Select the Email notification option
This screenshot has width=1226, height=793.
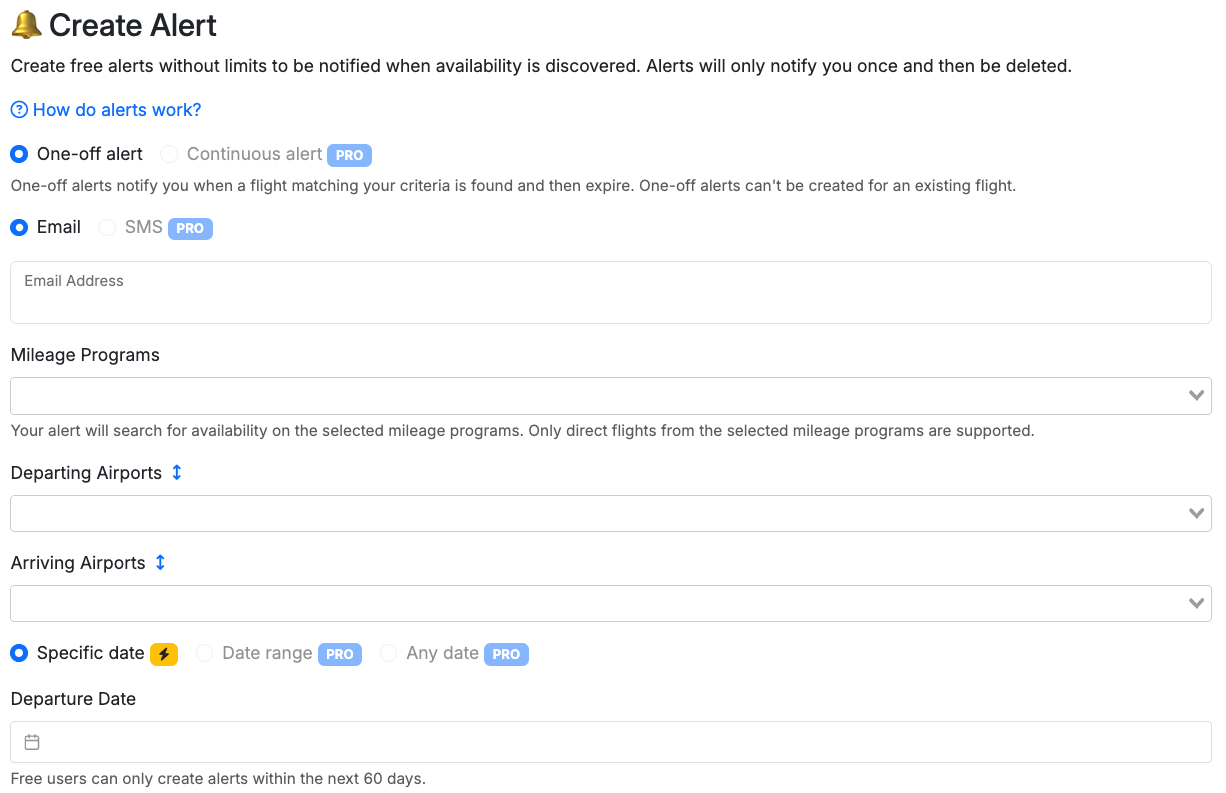(18, 227)
